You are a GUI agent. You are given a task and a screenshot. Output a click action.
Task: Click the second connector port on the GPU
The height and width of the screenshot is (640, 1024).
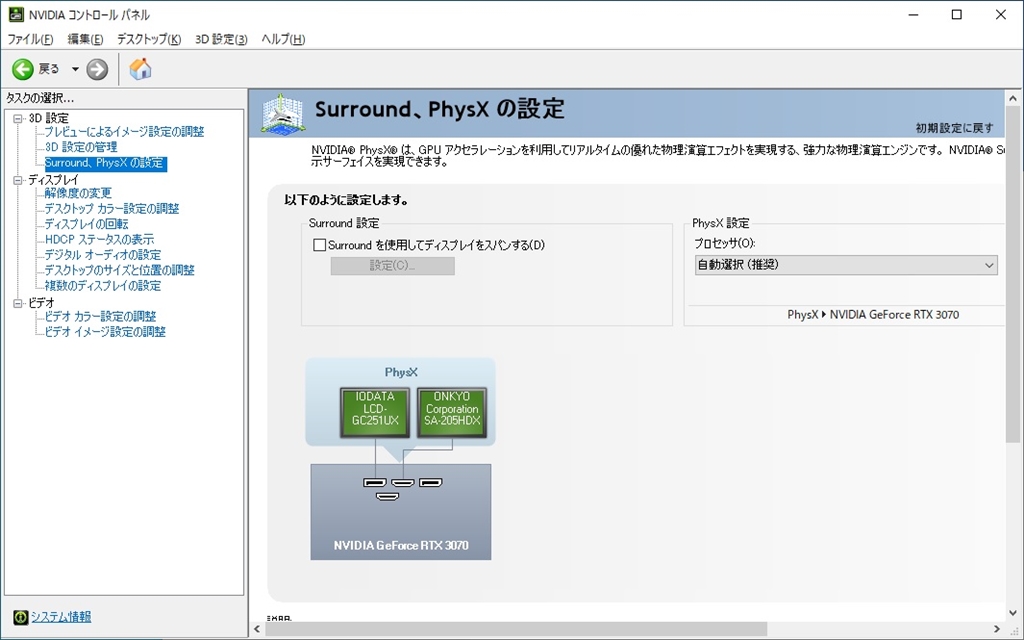click(x=402, y=483)
